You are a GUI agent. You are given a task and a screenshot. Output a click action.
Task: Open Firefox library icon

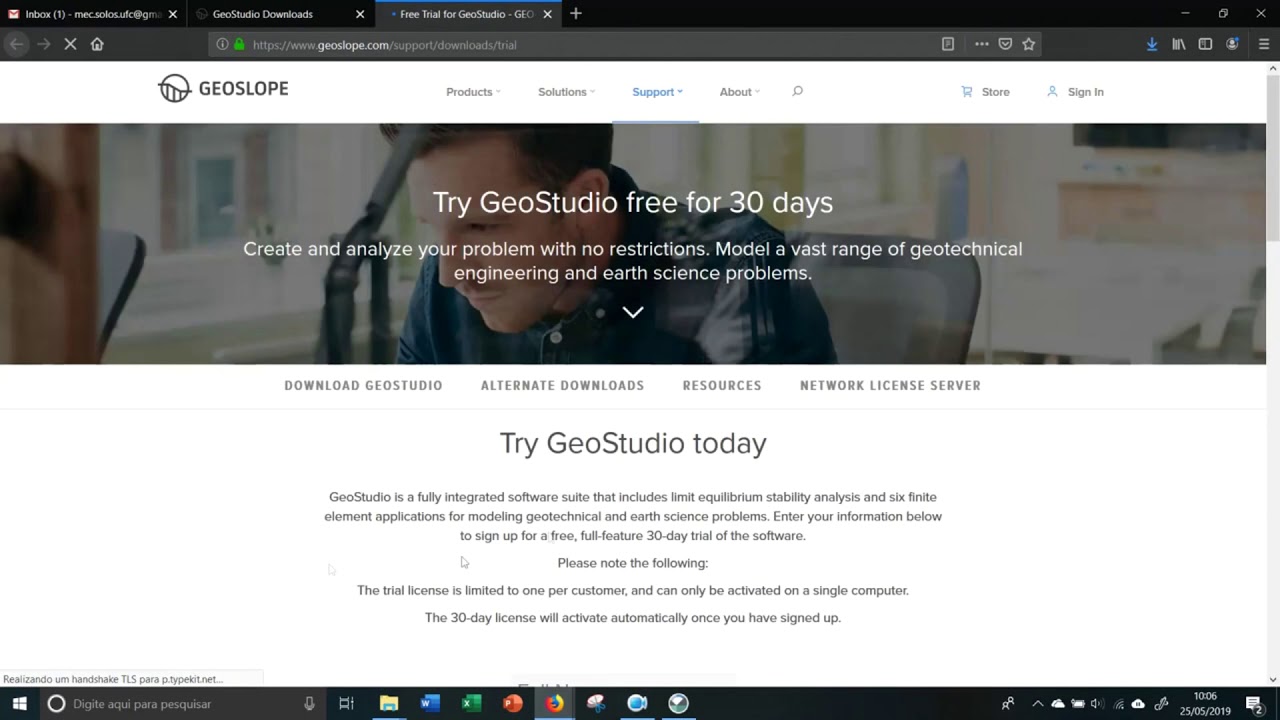click(1179, 44)
